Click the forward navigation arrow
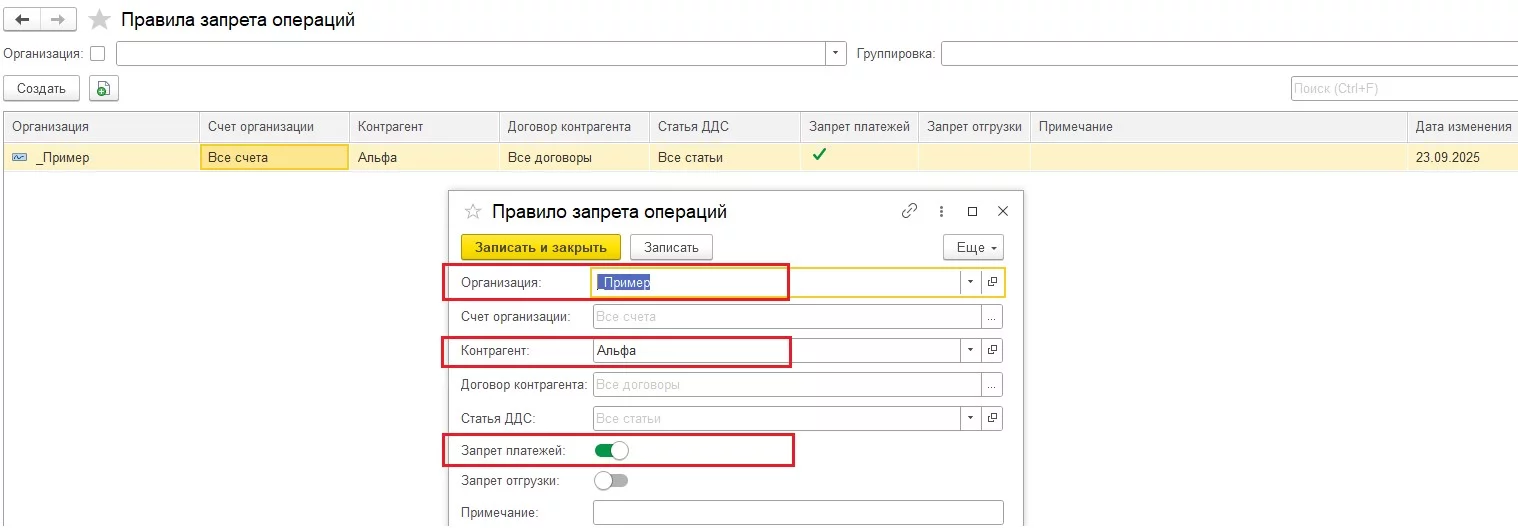This screenshot has height=531, width=1518. click(x=59, y=20)
